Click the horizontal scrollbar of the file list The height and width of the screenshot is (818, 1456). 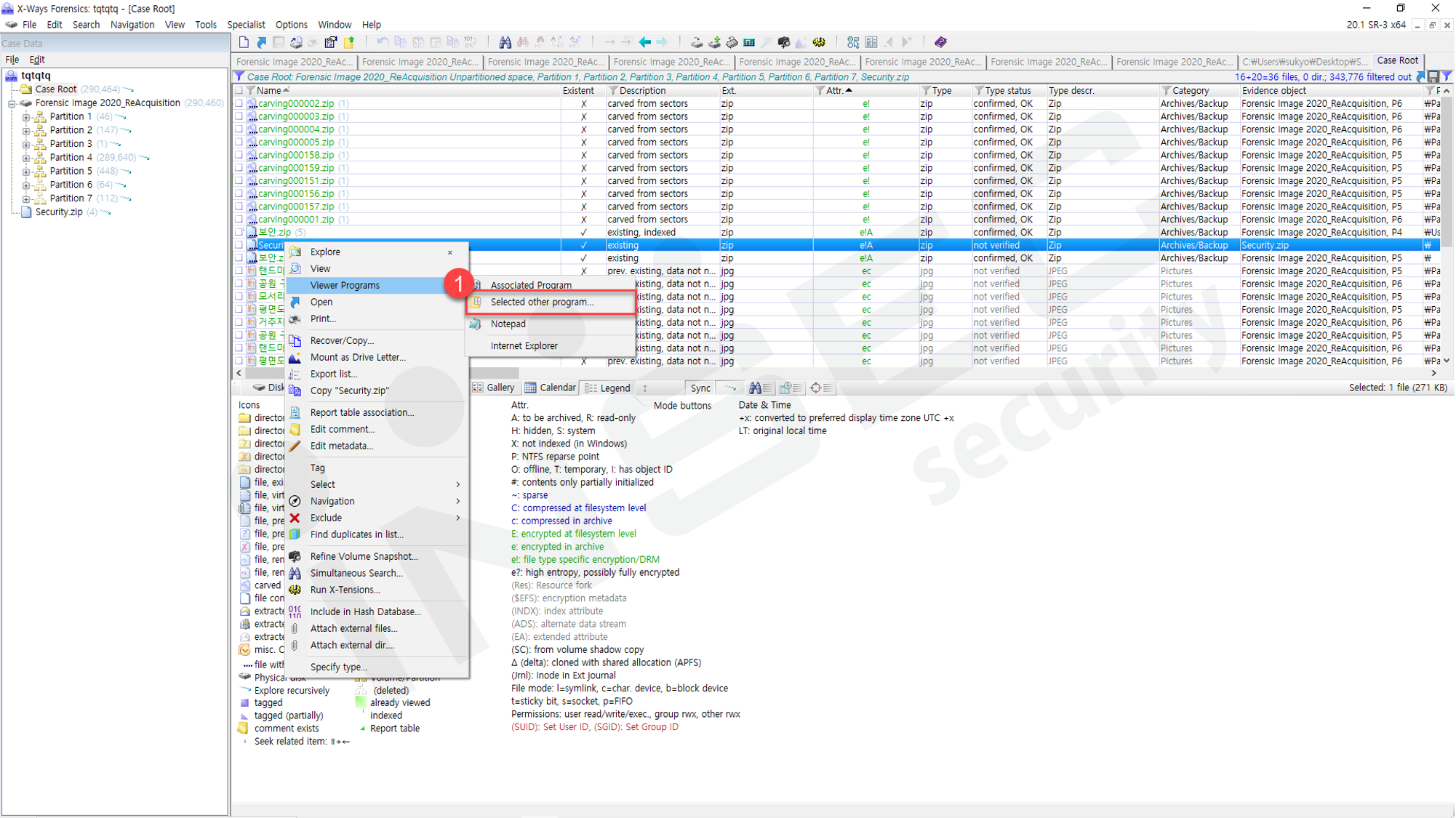pos(836,373)
